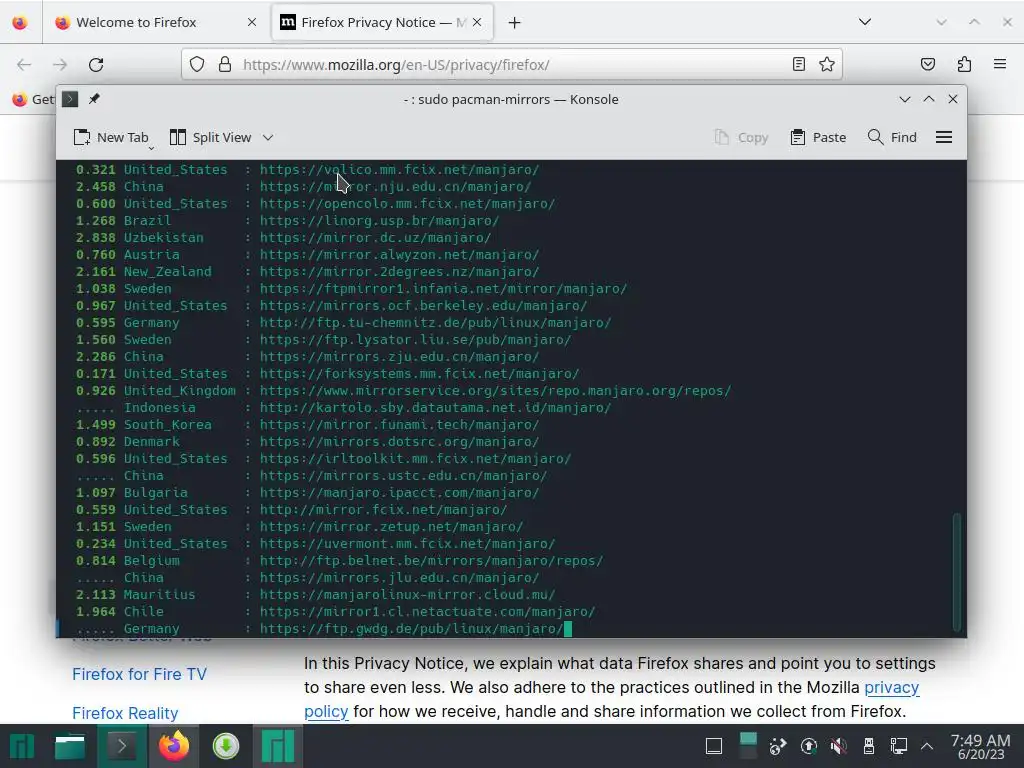Pin the Konsole window on all desktops
1024x768 pixels.
pos(94,99)
